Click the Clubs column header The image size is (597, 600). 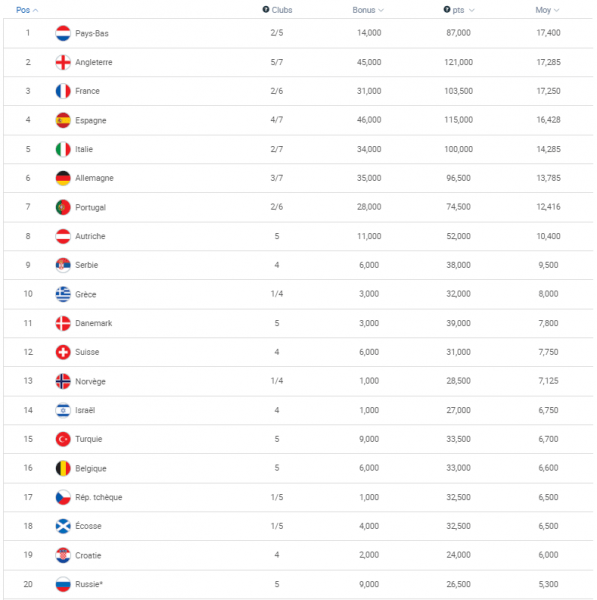[282, 10]
